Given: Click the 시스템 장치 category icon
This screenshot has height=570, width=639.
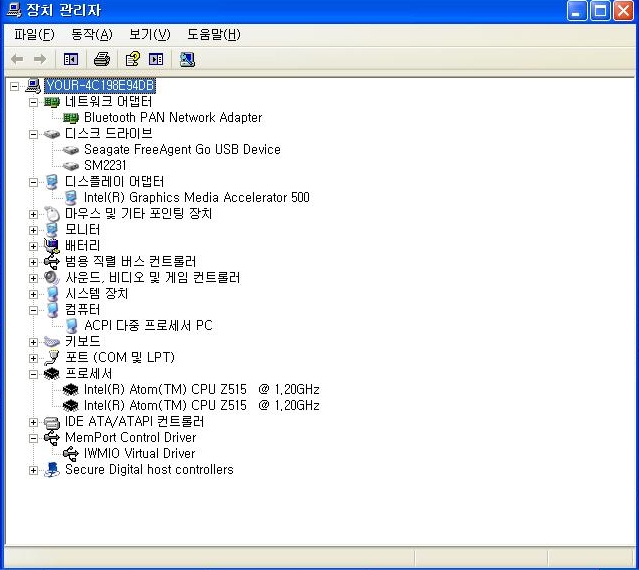Looking at the screenshot, I should pos(52,294).
